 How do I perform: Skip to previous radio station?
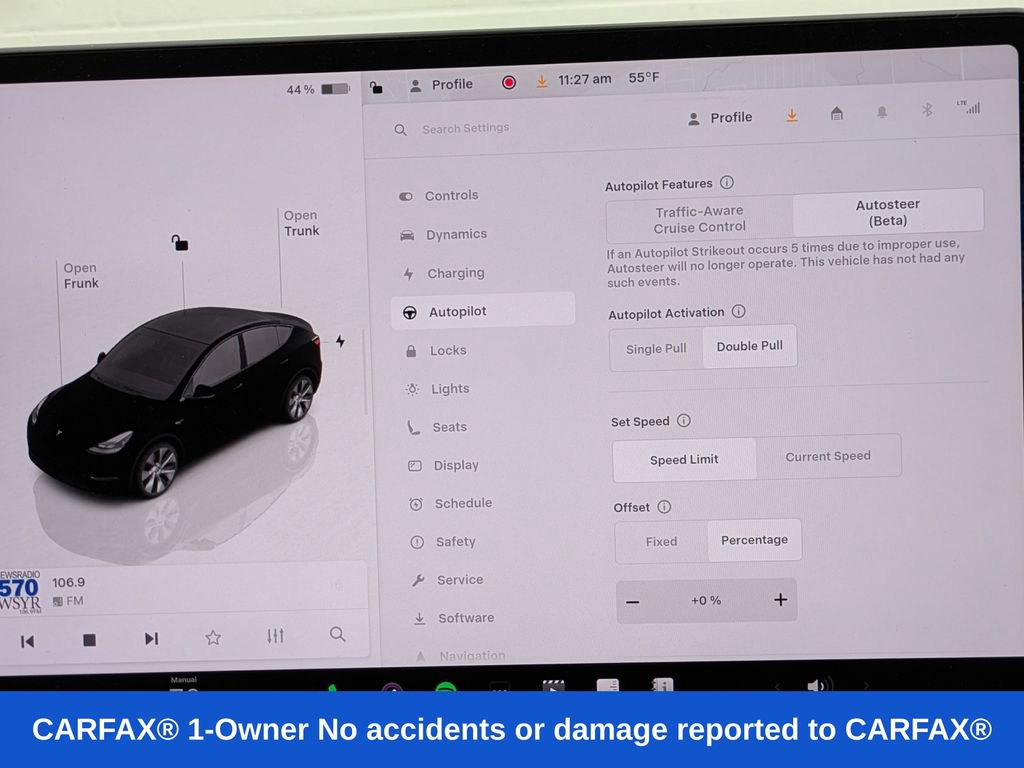coord(27,641)
